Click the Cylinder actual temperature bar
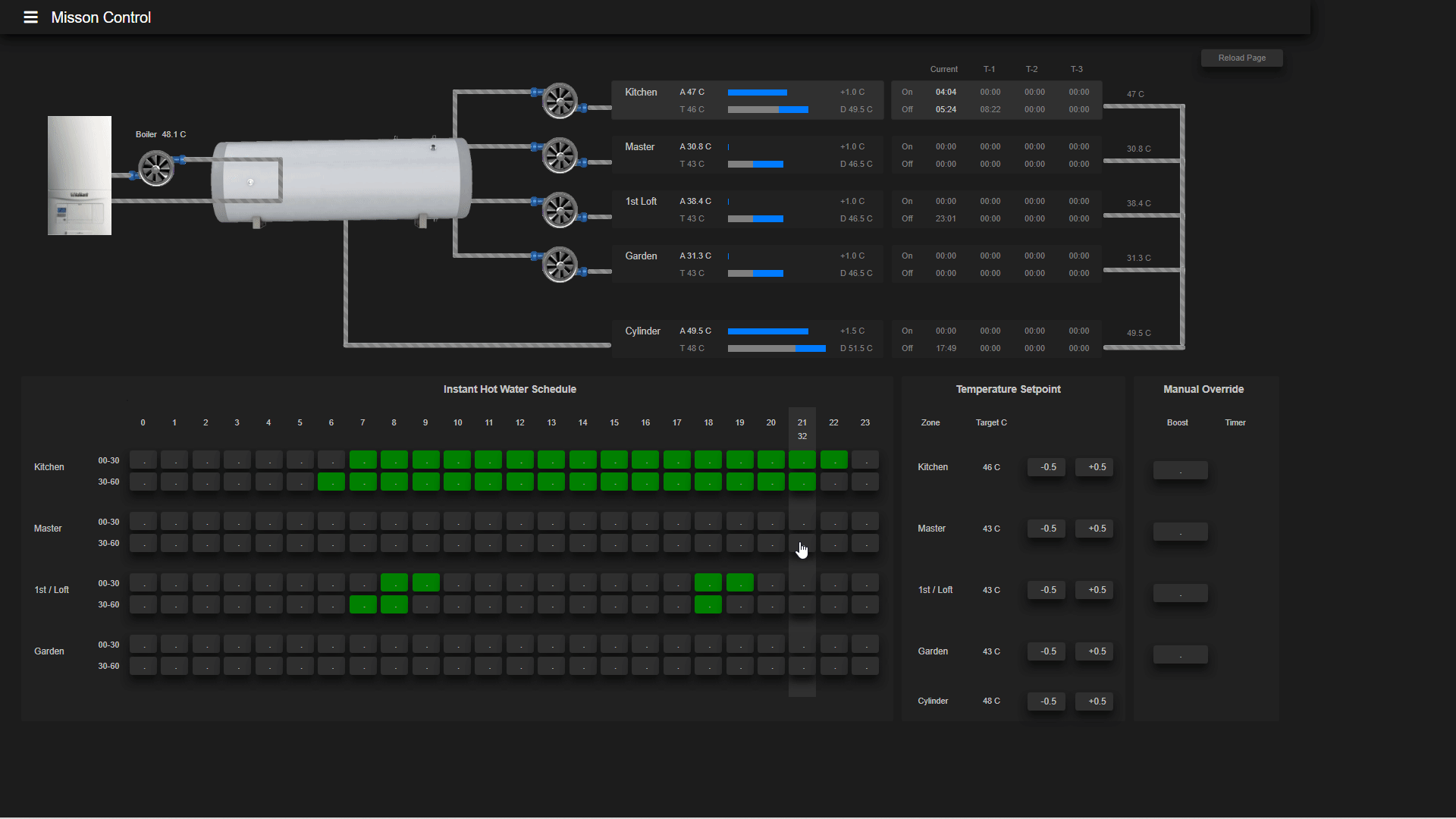The width and height of the screenshot is (1456, 819). tap(768, 331)
